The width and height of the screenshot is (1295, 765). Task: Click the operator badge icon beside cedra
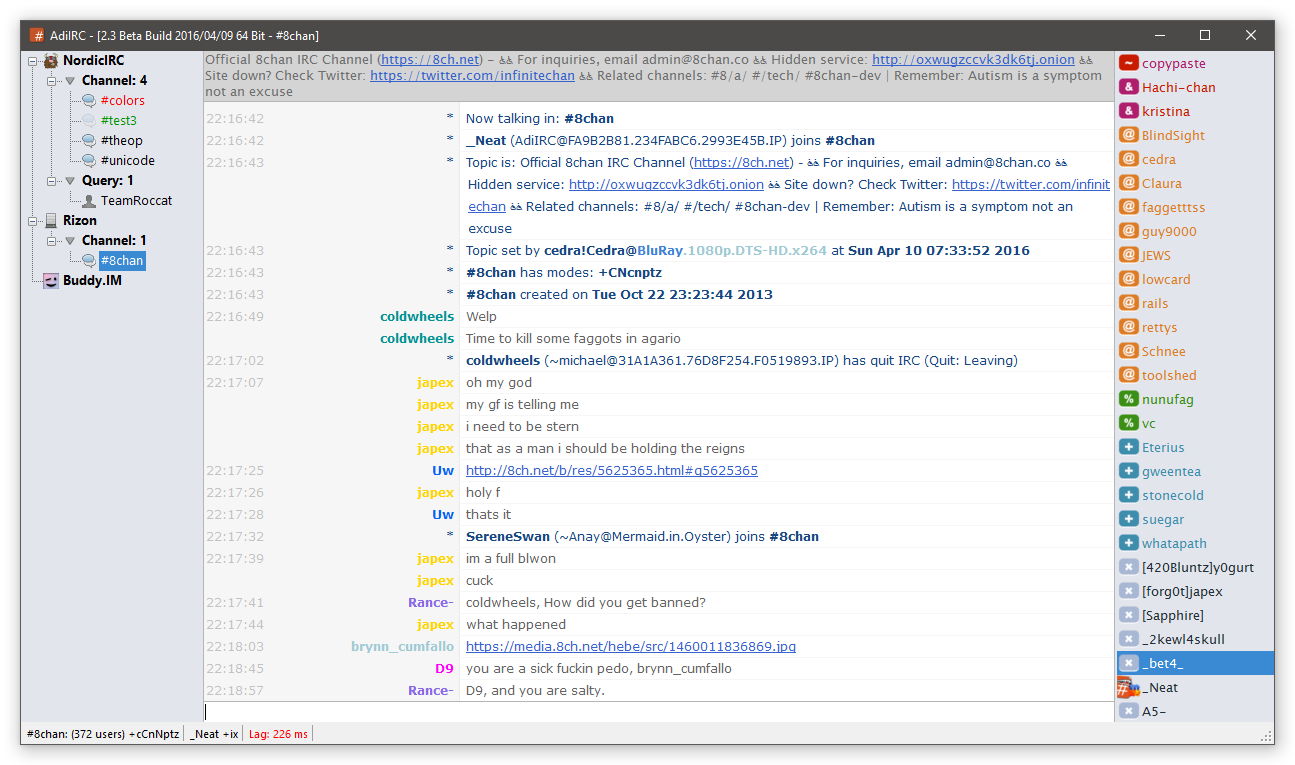1128,159
